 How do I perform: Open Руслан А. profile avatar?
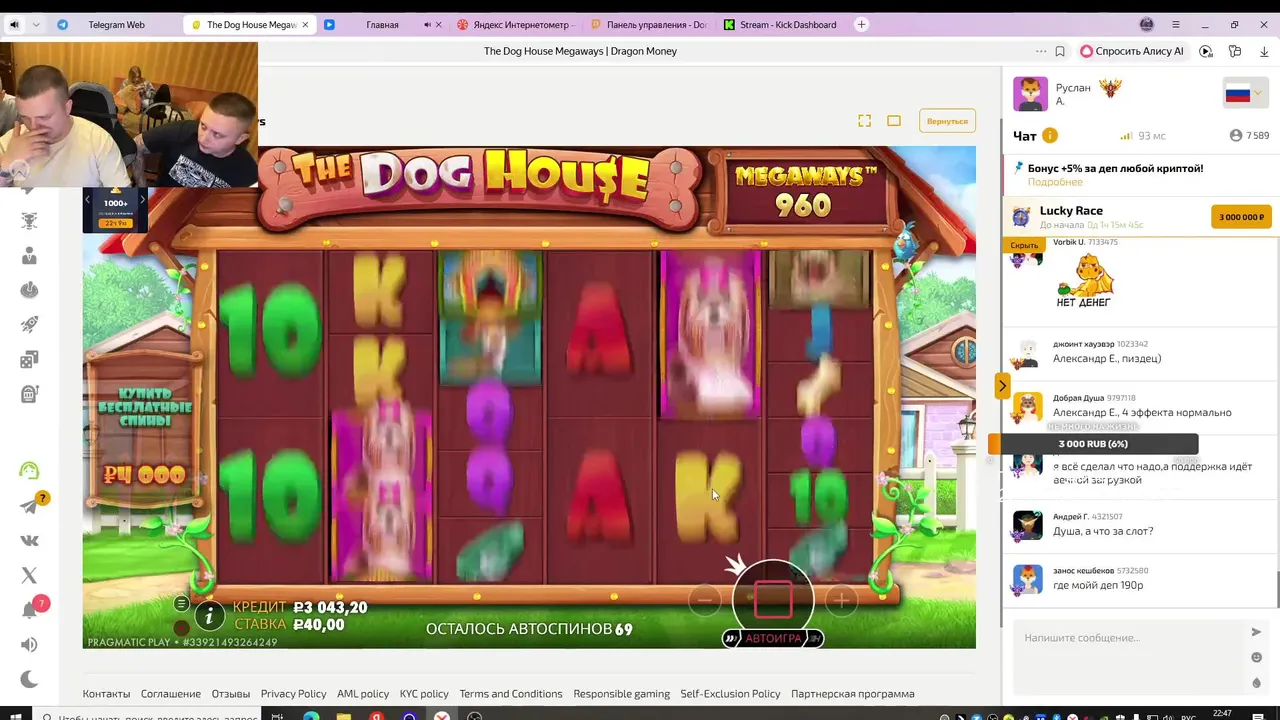pyautogui.click(x=1030, y=94)
